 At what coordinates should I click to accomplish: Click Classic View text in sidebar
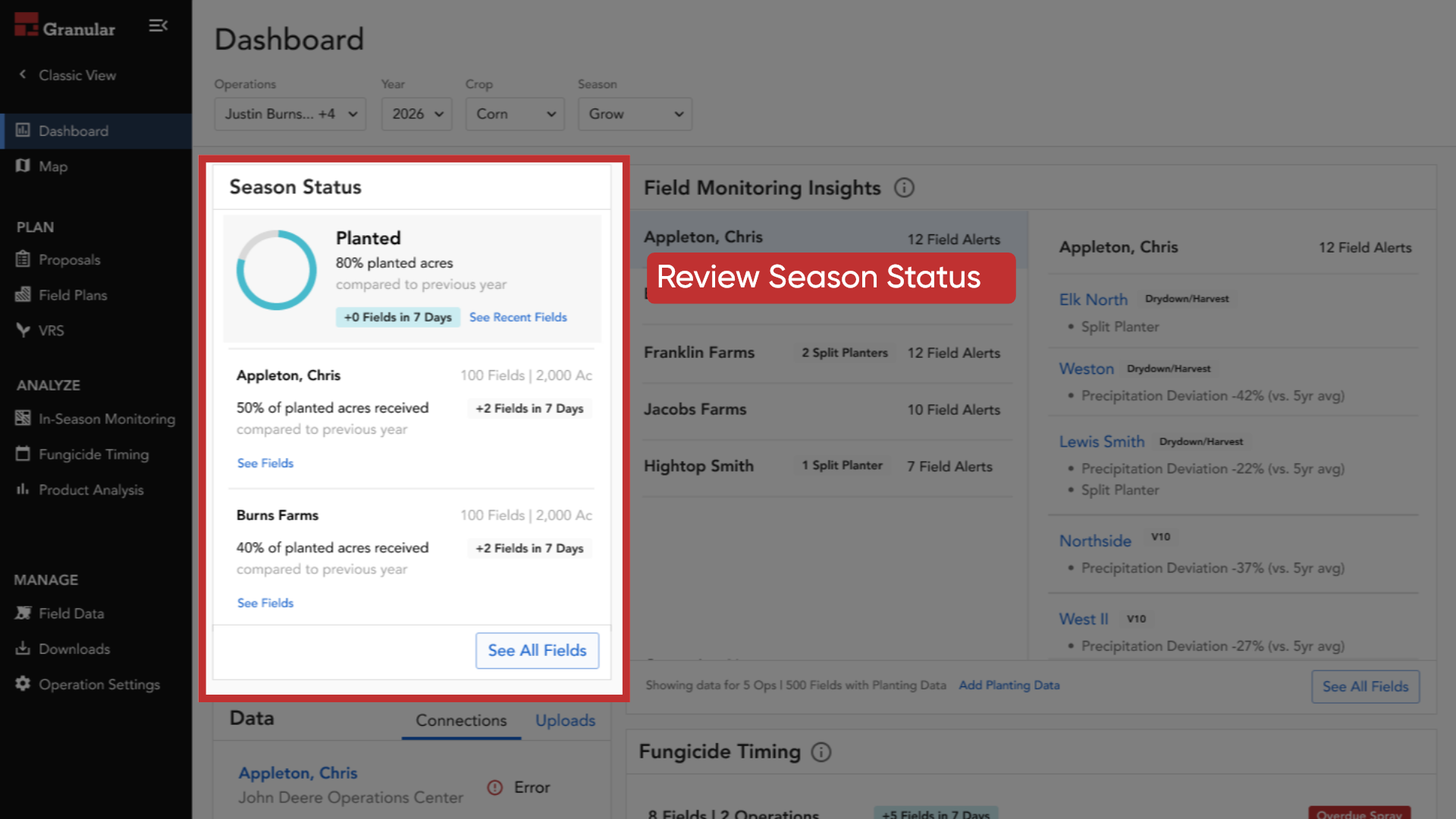pos(77,75)
